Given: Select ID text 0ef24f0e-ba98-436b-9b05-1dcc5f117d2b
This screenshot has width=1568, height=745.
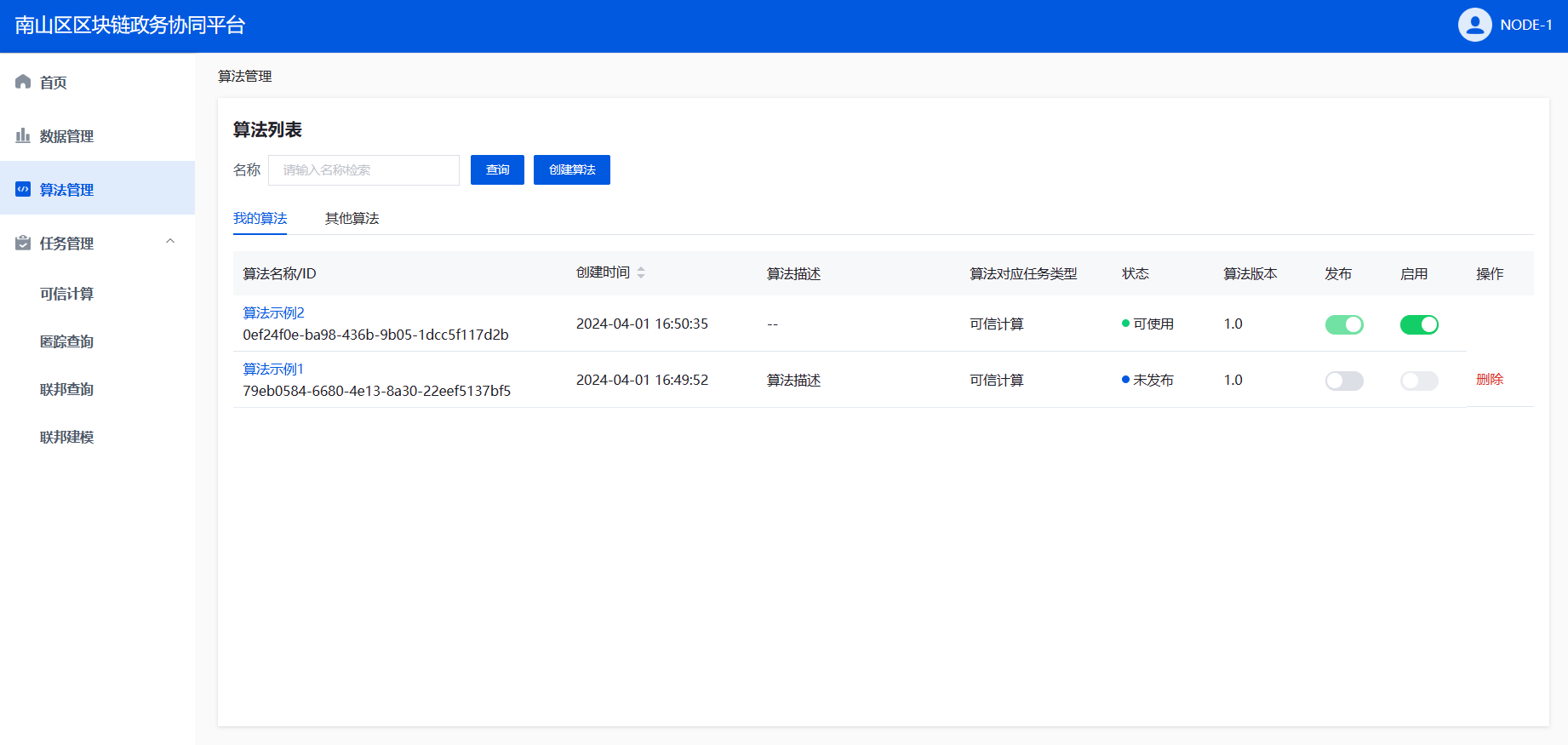Looking at the screenshot, I should pyautogui.click(x=375, y=335).
